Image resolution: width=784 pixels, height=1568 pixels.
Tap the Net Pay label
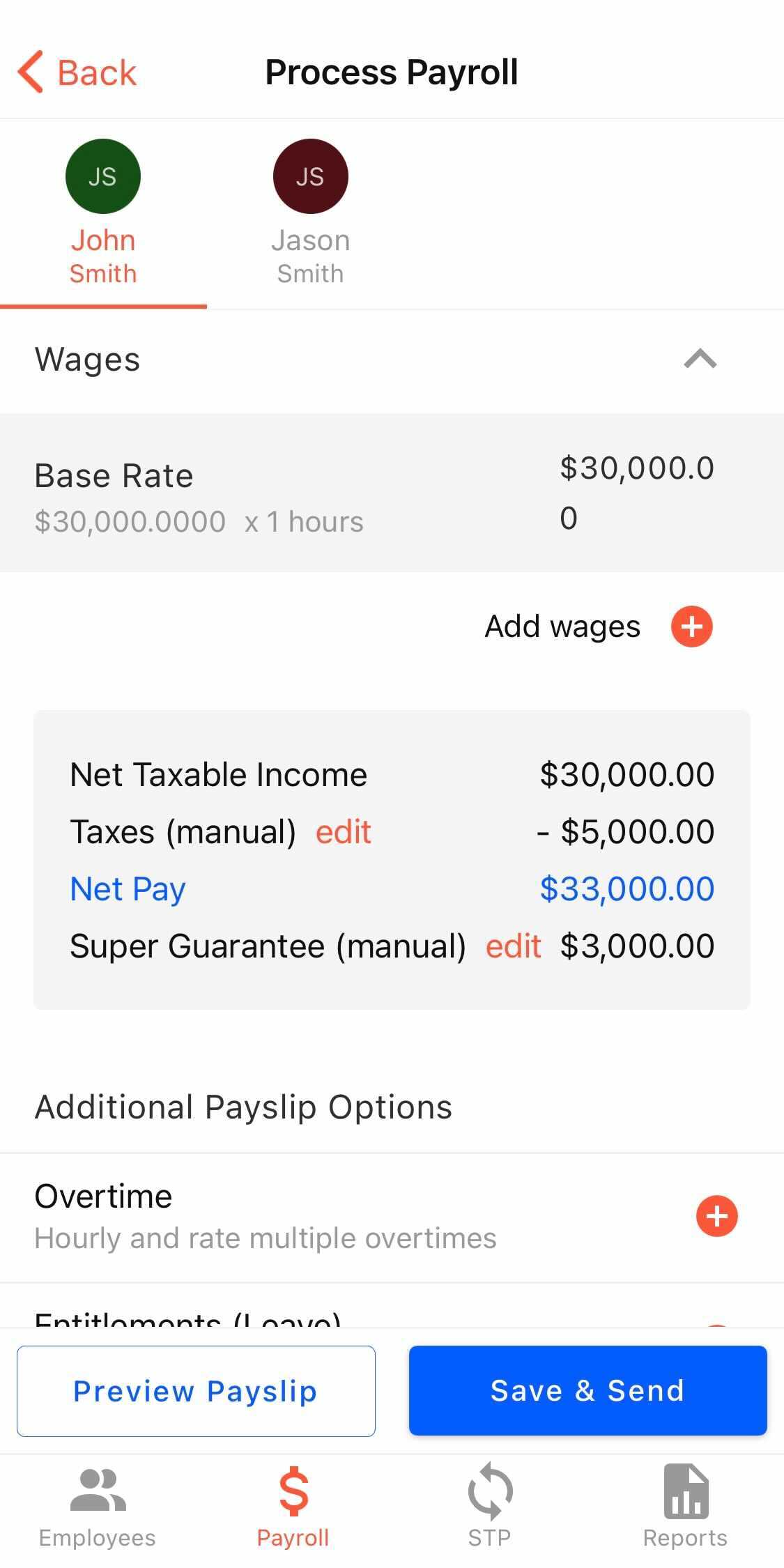[x=127, y=888]
